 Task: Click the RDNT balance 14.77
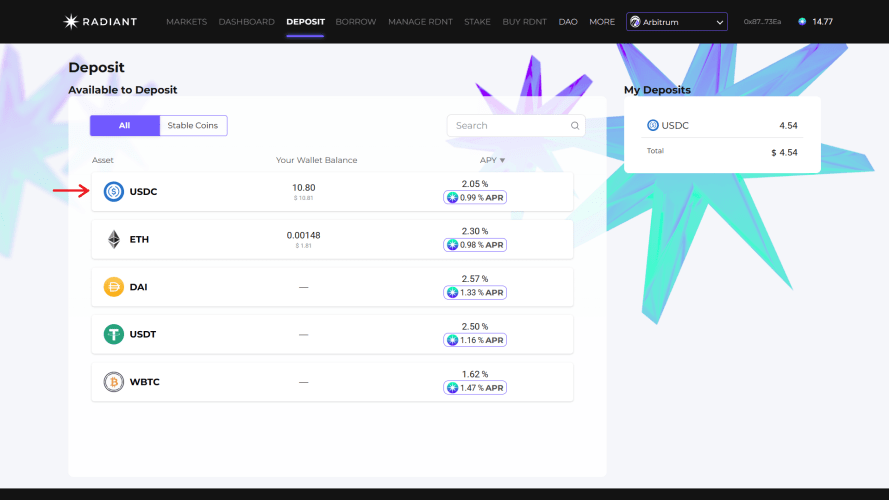click(x=822, y=22)
